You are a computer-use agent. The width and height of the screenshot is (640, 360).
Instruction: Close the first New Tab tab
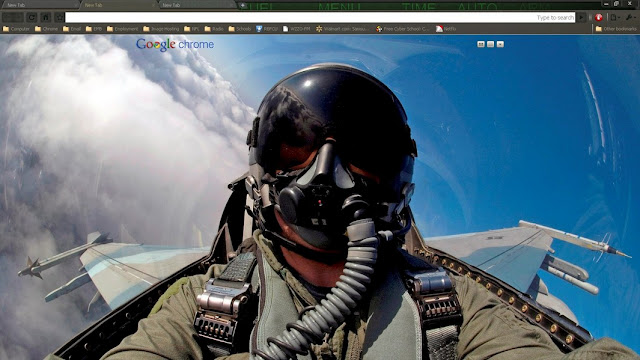(75, 5)
